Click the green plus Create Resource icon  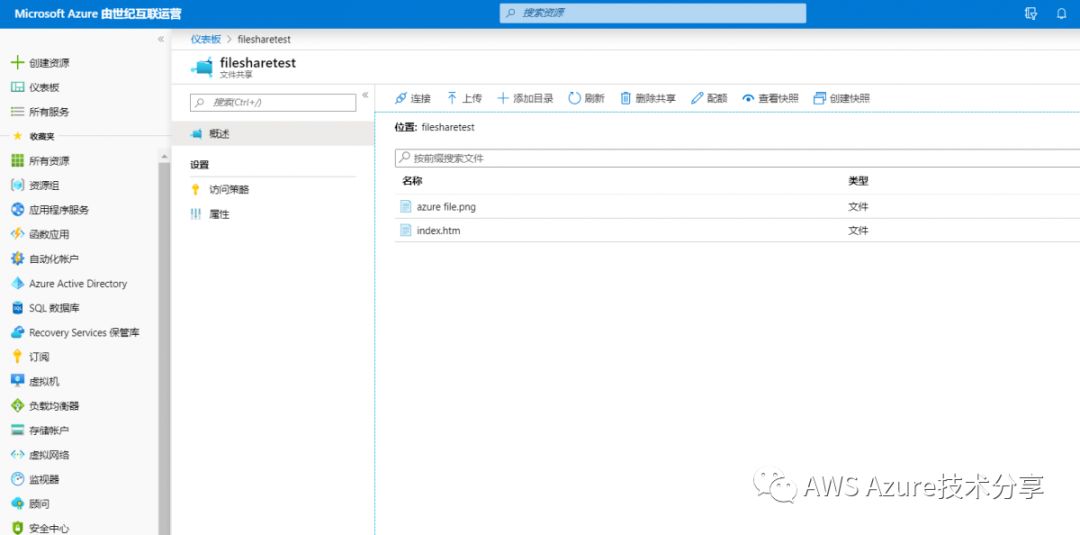(17, 63)
